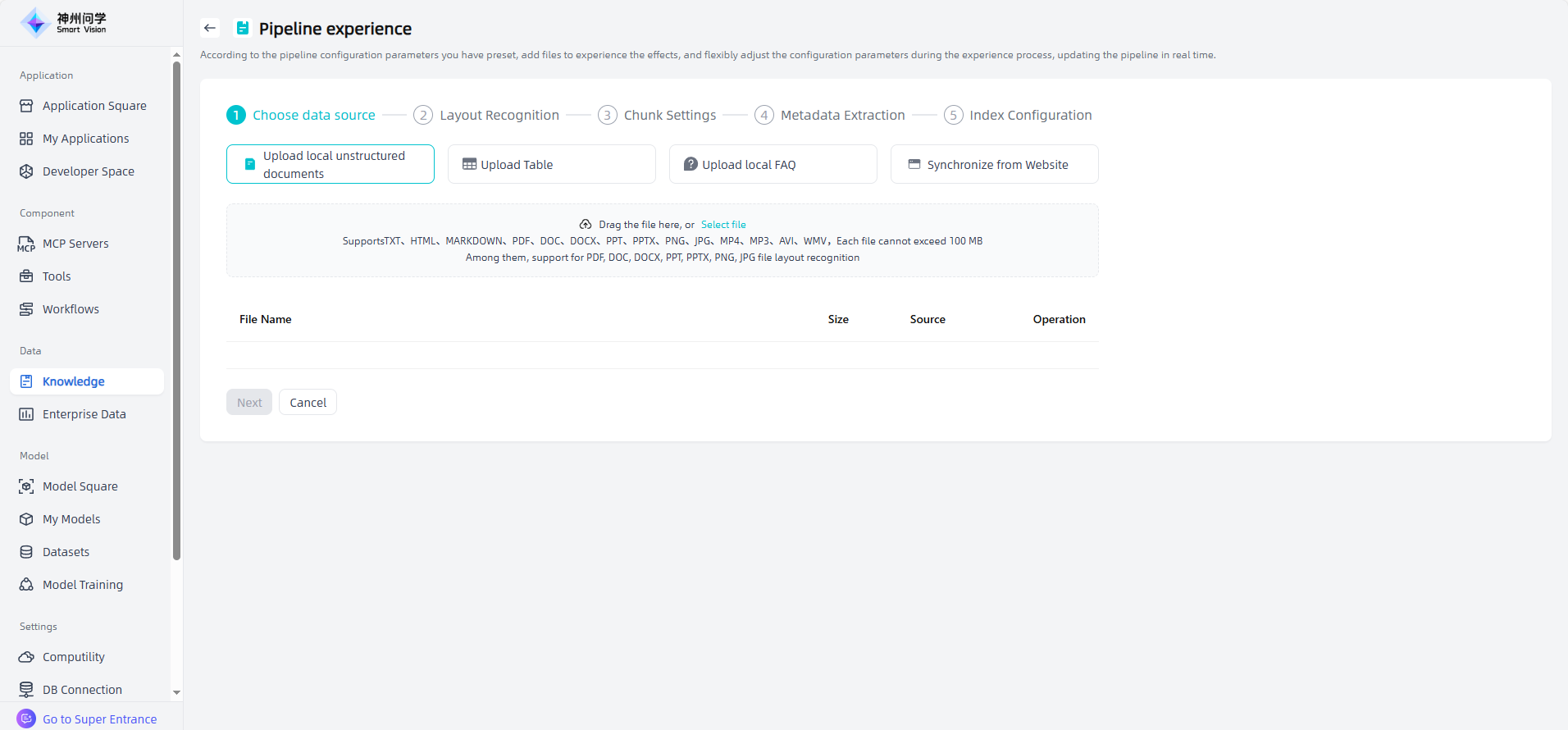Viewport: 1568px width, 730px height.
Task: Pick the Upload local FAQ option
Action: click(773, 164)
